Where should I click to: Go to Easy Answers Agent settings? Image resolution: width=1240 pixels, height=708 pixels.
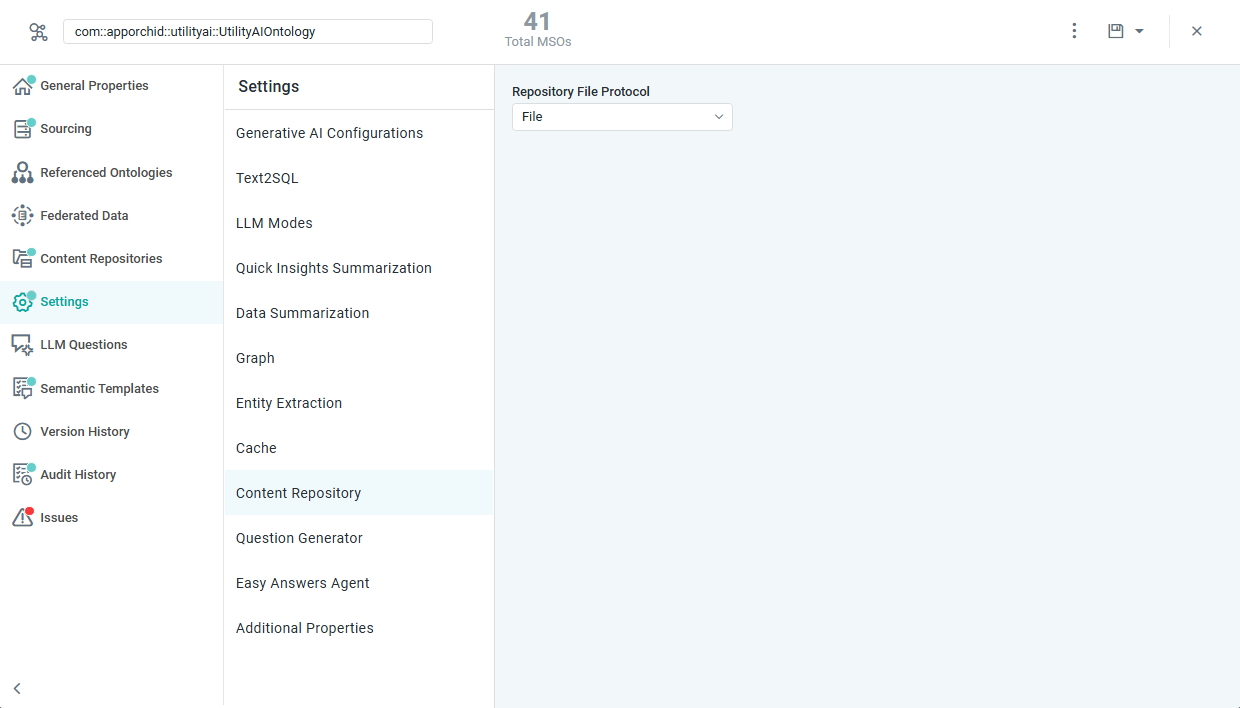coord(359,583)
